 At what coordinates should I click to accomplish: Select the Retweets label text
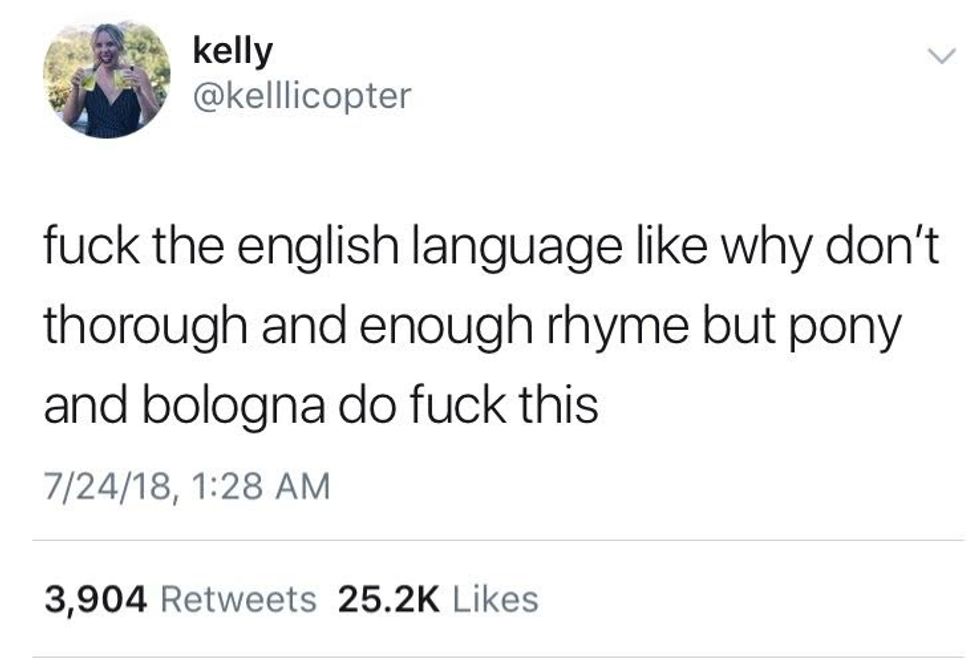pos(239,599)
